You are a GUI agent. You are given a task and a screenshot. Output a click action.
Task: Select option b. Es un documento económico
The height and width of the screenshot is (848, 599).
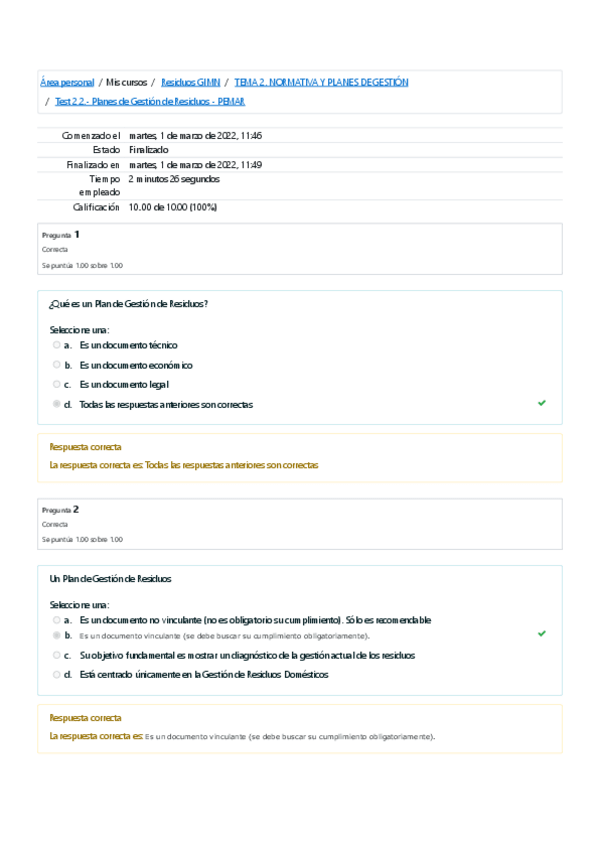click(x=57, y=365)
